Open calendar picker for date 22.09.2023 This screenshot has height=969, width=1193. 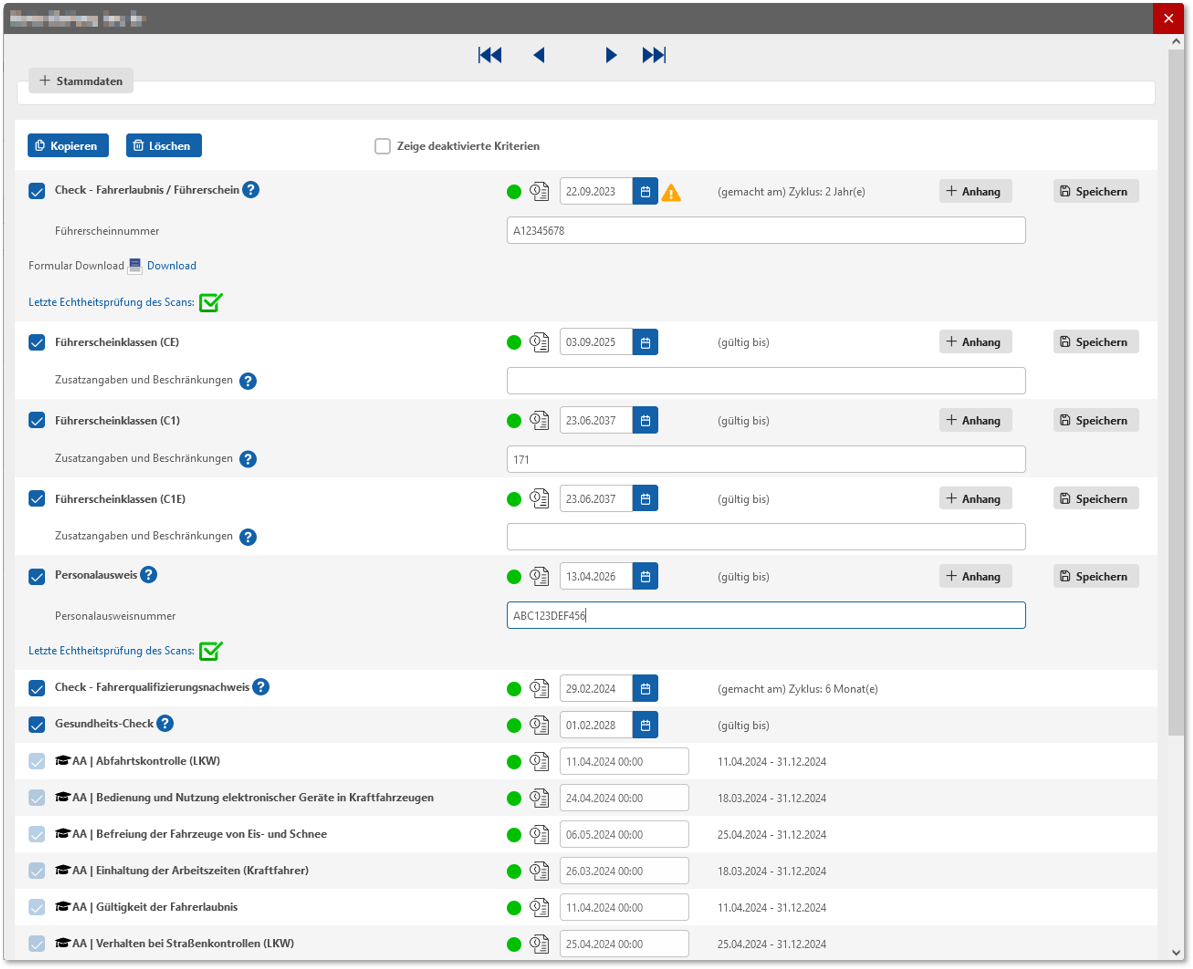coord(645,192)
